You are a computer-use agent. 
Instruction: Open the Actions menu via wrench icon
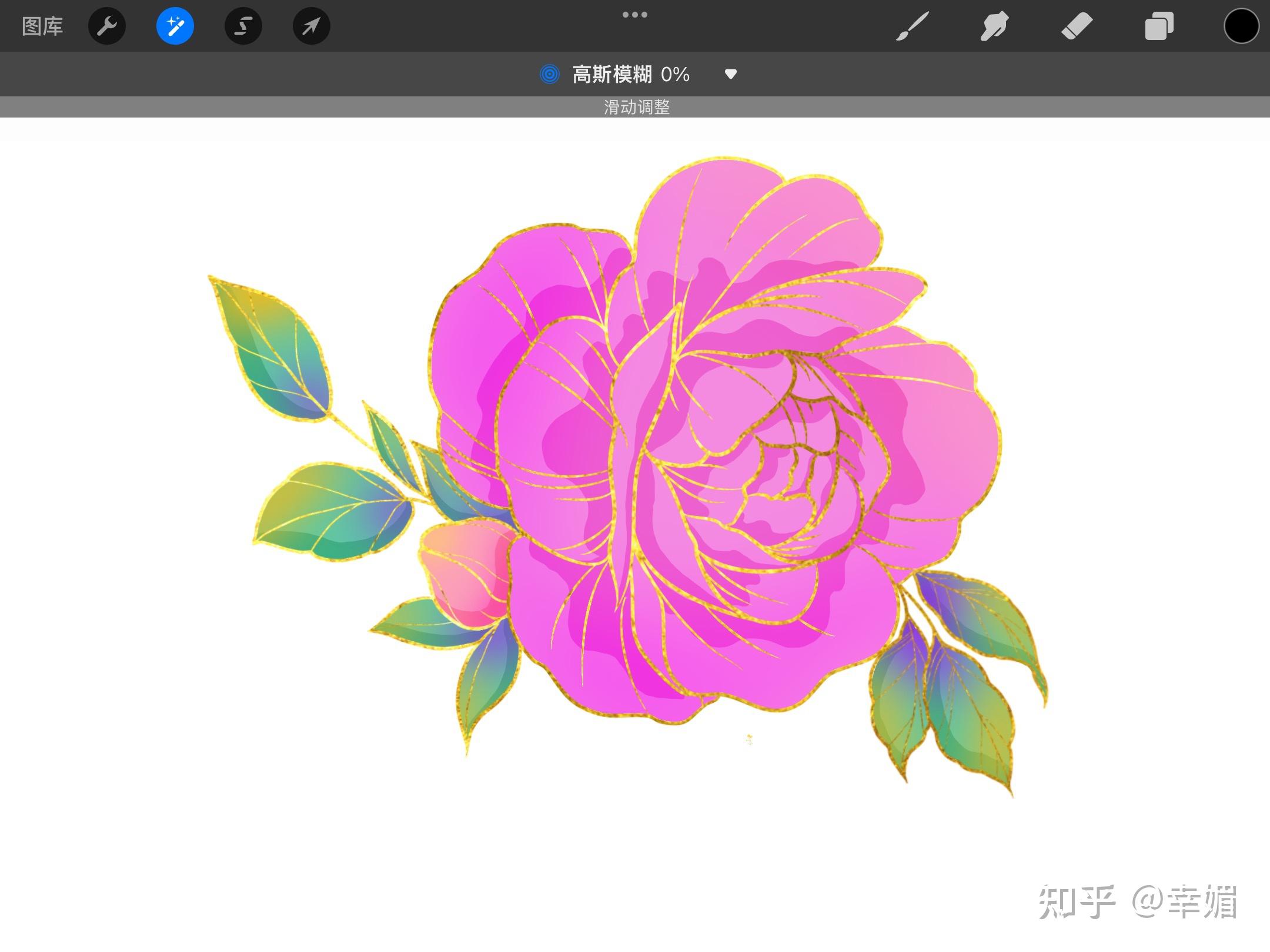tap(107, 26)
